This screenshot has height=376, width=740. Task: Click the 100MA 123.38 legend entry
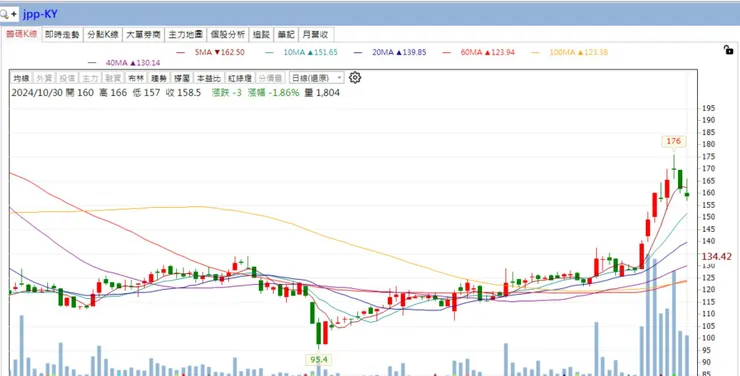570,52
